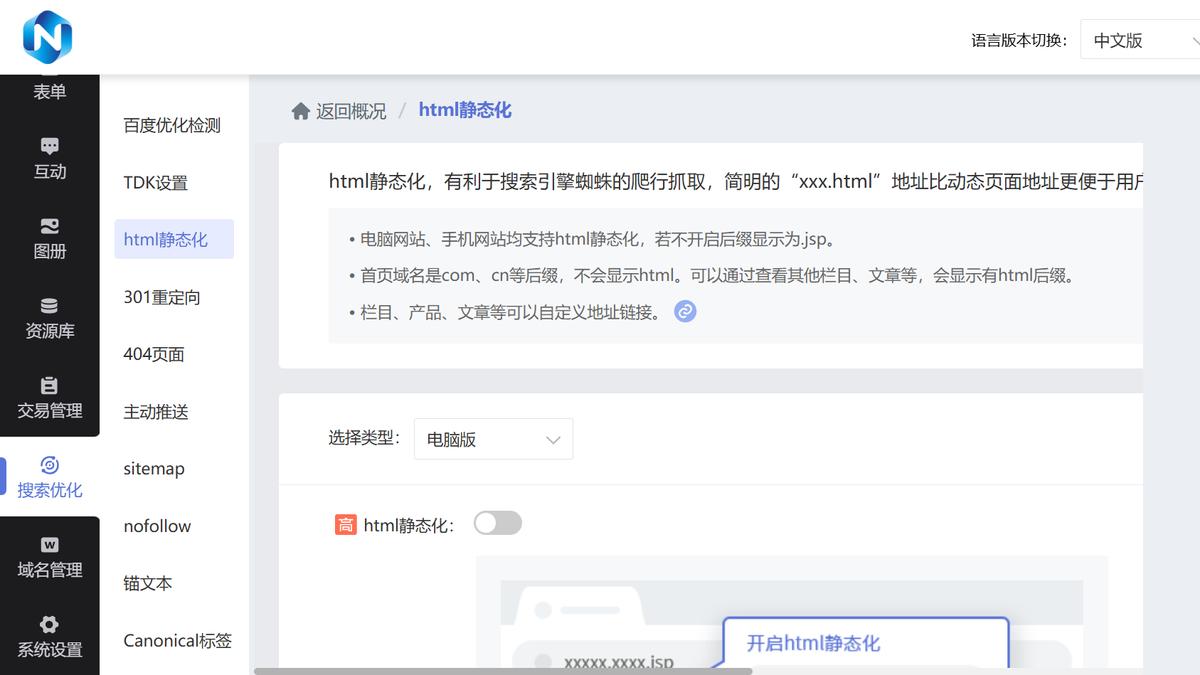Toggle the html静态化 switch
This screenshot has width=1200, height=675.
click(498, 523)
